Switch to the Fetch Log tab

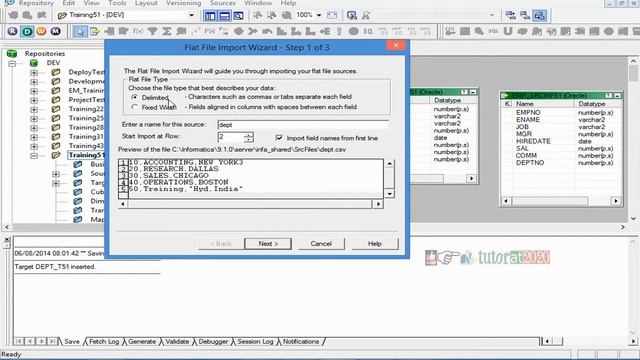104,342
